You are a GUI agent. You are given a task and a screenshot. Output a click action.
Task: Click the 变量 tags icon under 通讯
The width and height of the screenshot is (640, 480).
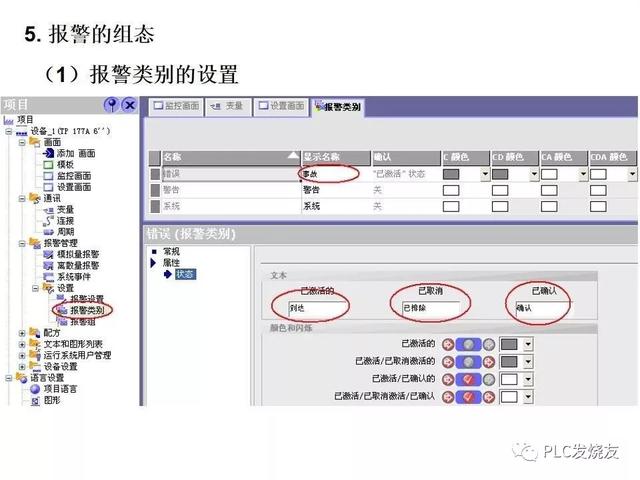(48, 209)
